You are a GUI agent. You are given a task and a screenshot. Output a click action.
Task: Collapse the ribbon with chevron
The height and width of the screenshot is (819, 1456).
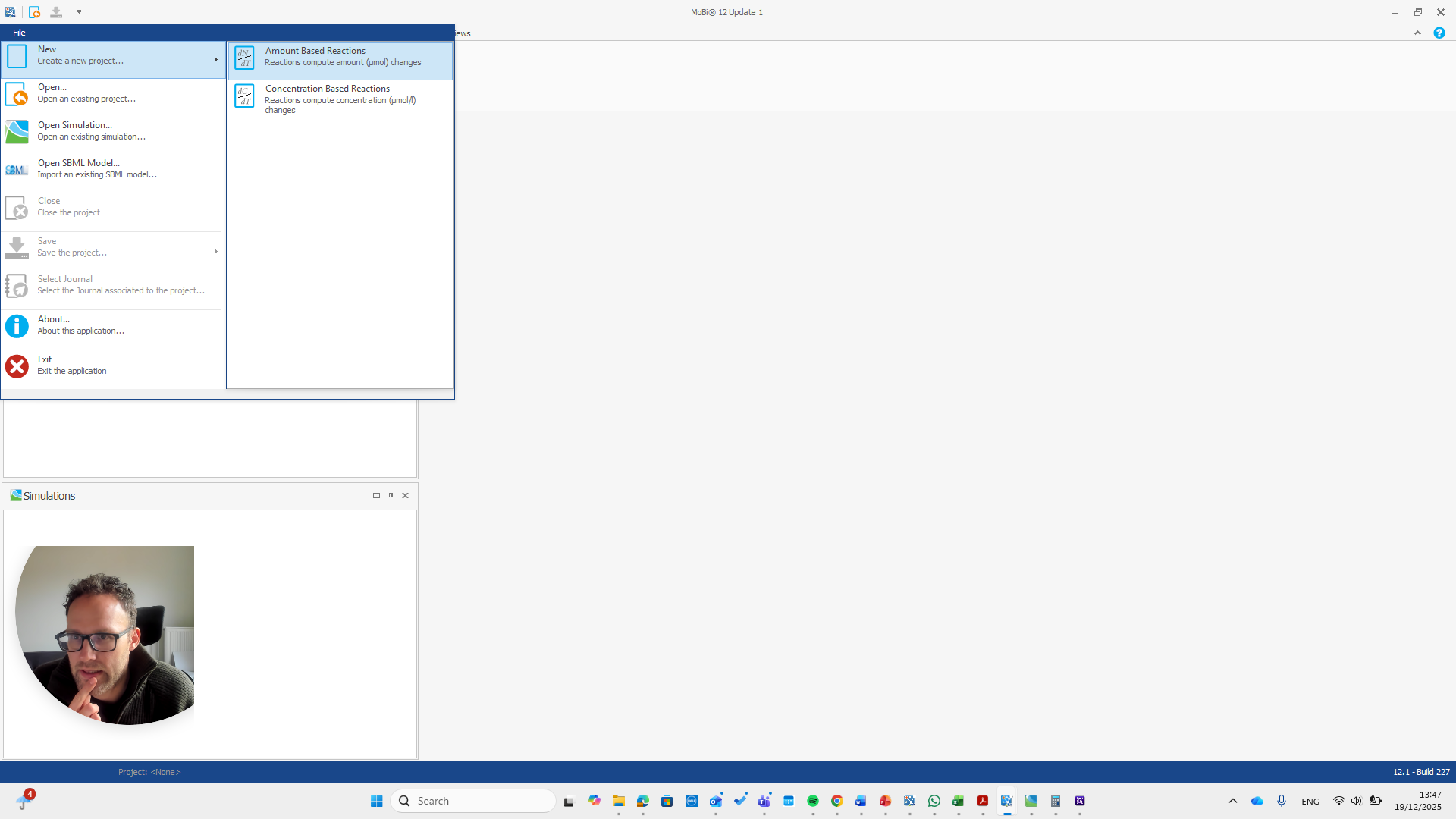pos(1417,33)
